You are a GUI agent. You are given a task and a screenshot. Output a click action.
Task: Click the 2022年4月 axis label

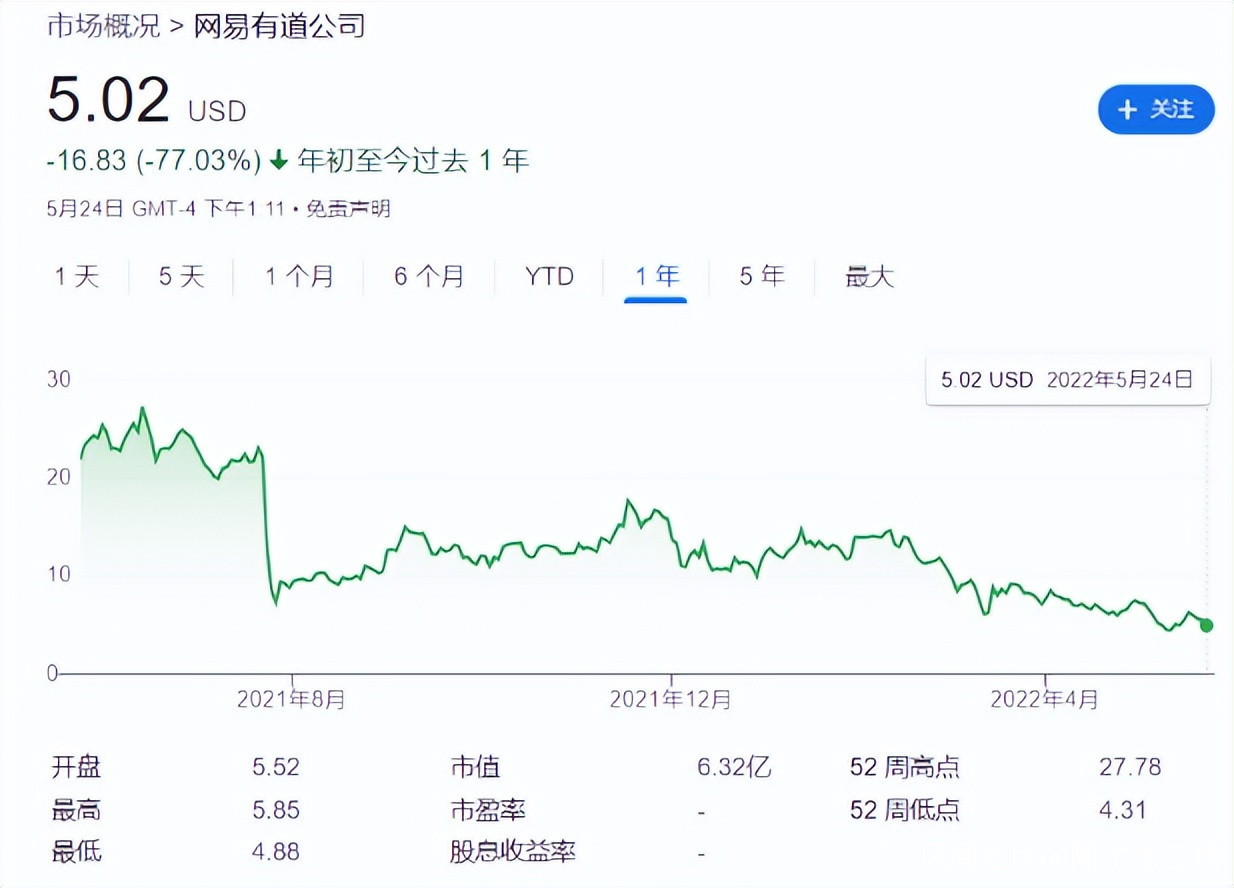1044,699
